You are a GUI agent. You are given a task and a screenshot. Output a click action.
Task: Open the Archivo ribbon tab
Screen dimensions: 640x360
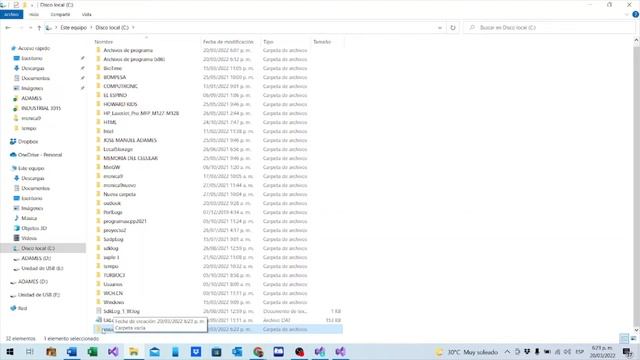[11, 14]
